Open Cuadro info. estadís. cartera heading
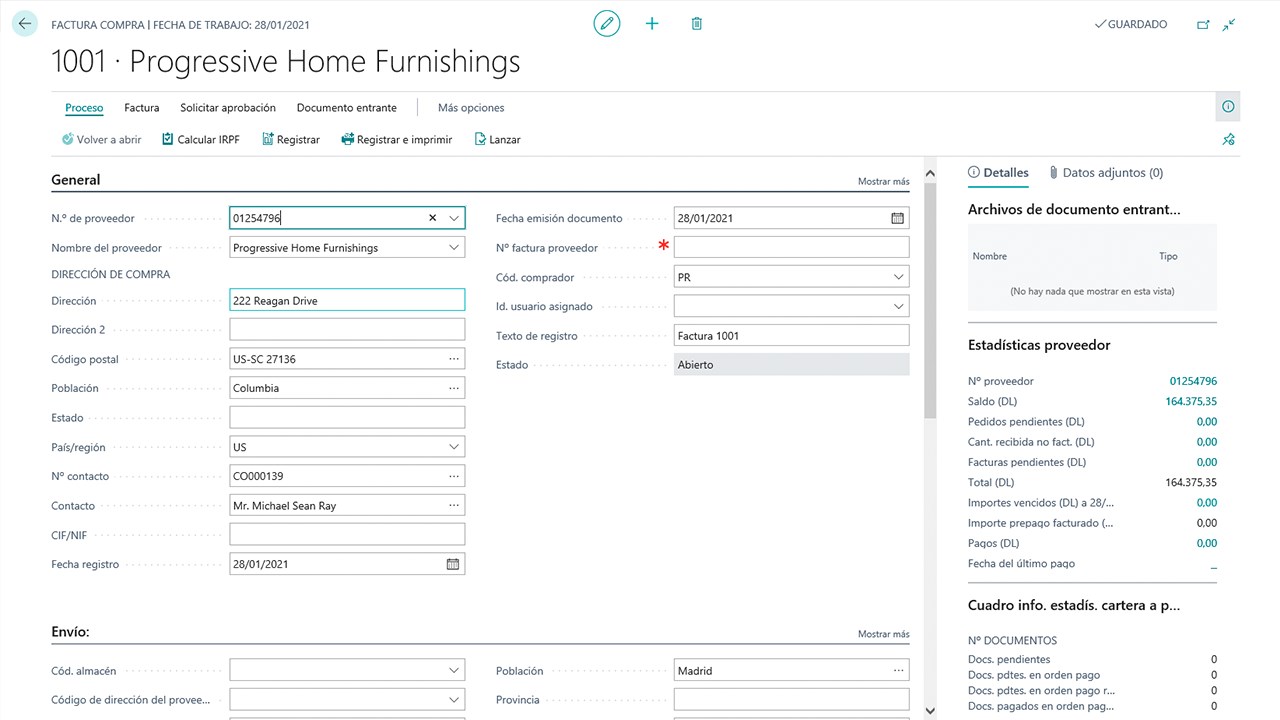The image size is (1280, 720). [x=1074, y=606]
